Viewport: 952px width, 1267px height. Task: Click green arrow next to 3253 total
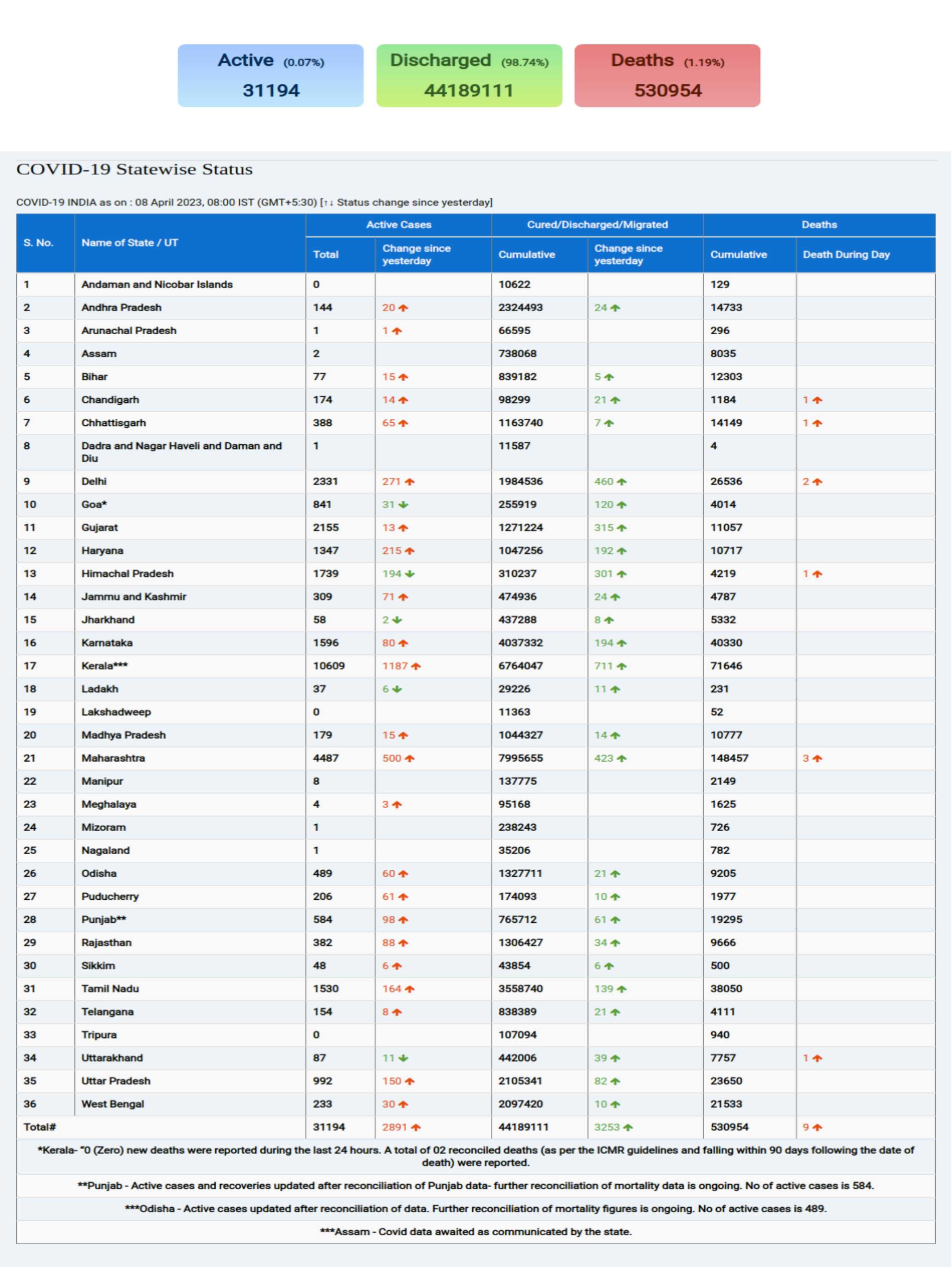click(x=627, y=1127)
